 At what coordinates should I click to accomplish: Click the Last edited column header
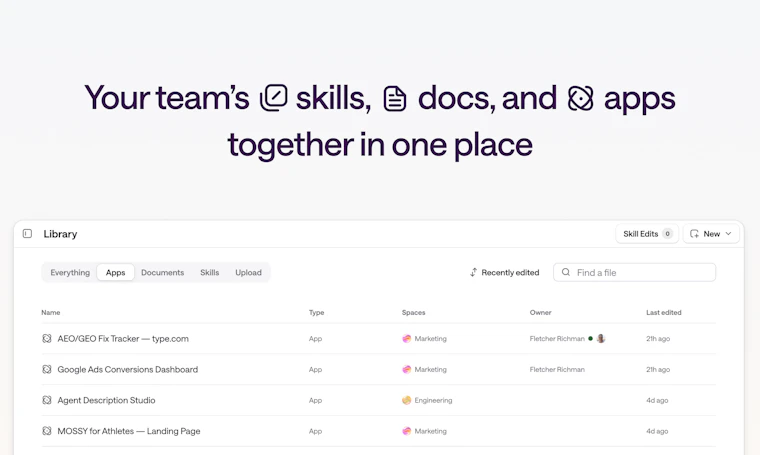click(664, 313)
